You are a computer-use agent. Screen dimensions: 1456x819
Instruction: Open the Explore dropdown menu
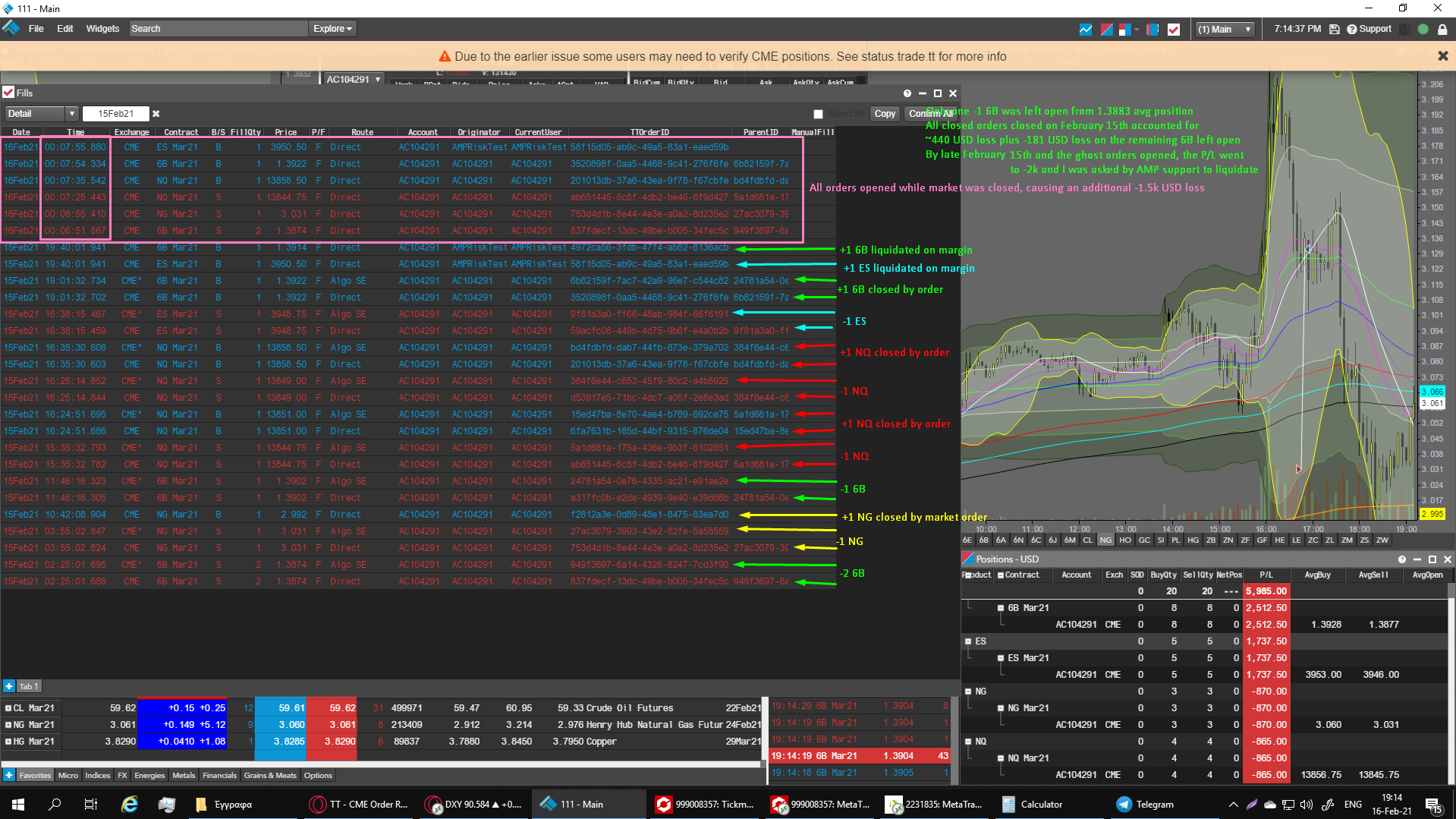[x=332, y=29]
